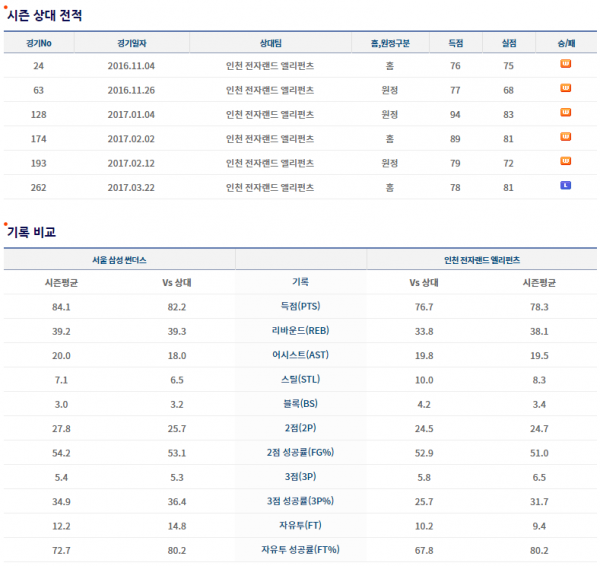Image resolution: width=600 pixels, height=566 pixels.
Task: Click the 홈 cell for game 24
Action: pyautogui.click(x=390, y=66)
